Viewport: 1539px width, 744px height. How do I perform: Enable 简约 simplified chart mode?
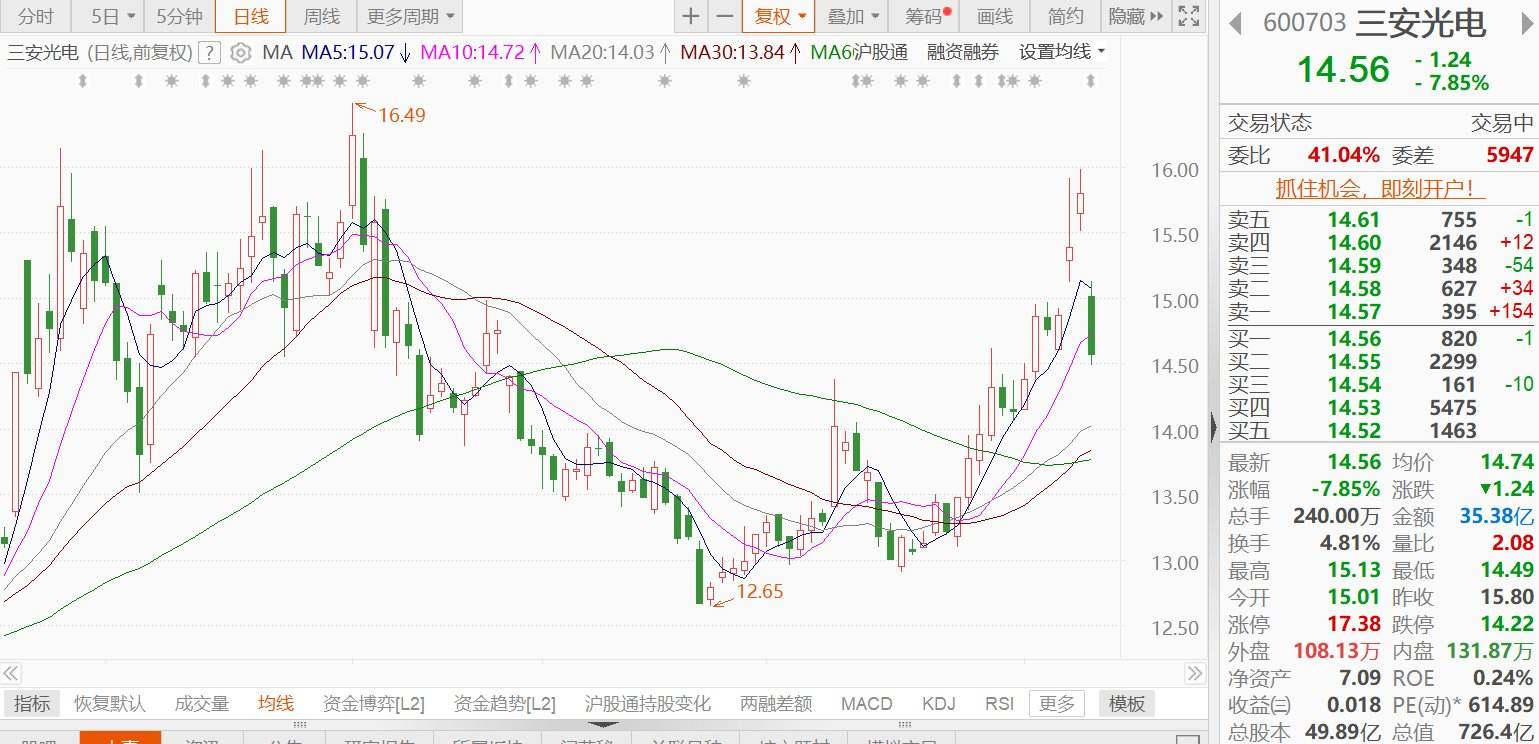[x=1062, y=16]
